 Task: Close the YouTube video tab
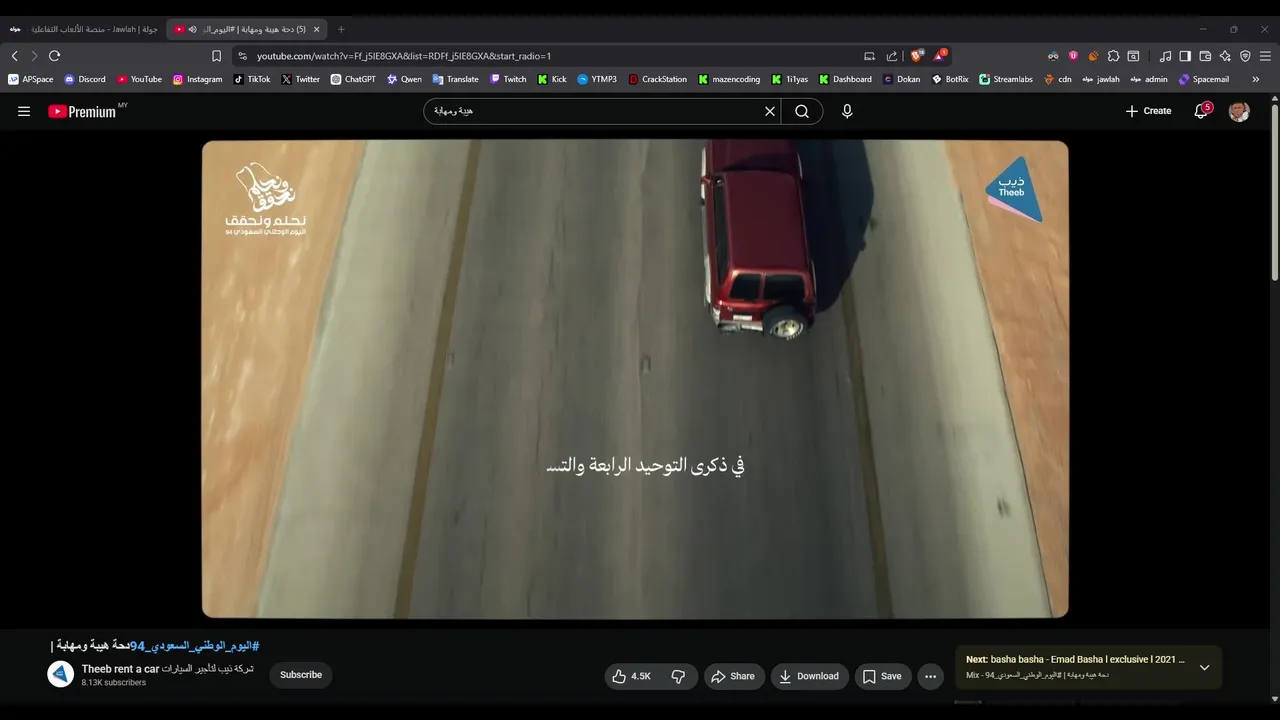[x=316, y=29]
